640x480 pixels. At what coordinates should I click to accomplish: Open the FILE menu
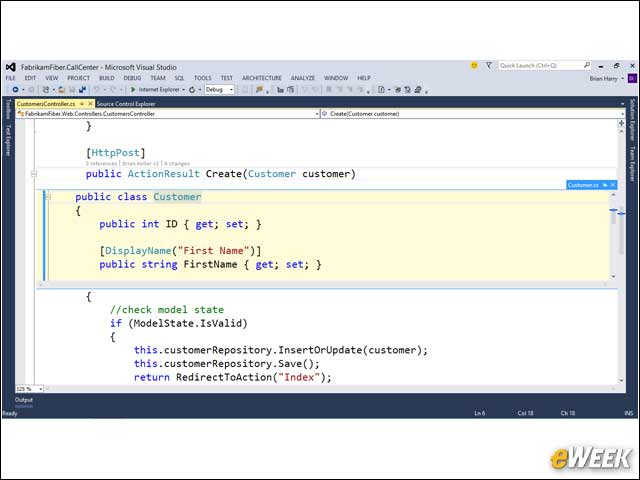10,78
